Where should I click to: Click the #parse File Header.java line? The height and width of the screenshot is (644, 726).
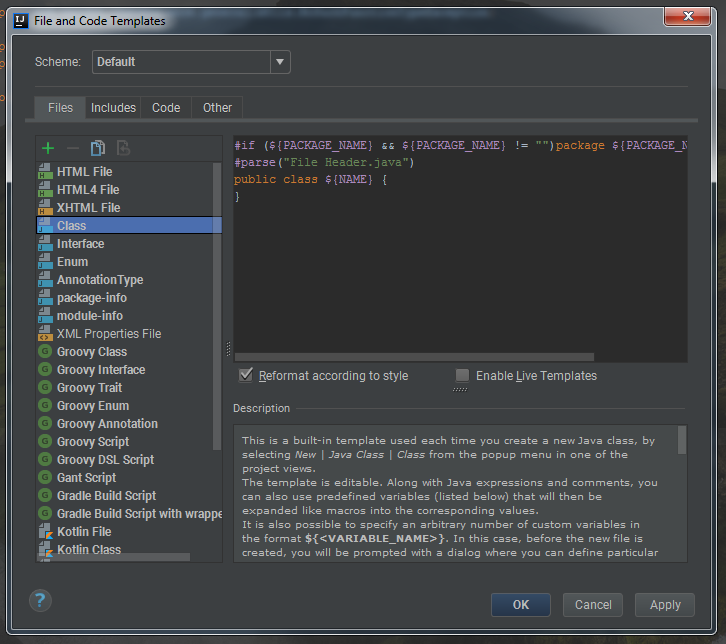[324, 163]
